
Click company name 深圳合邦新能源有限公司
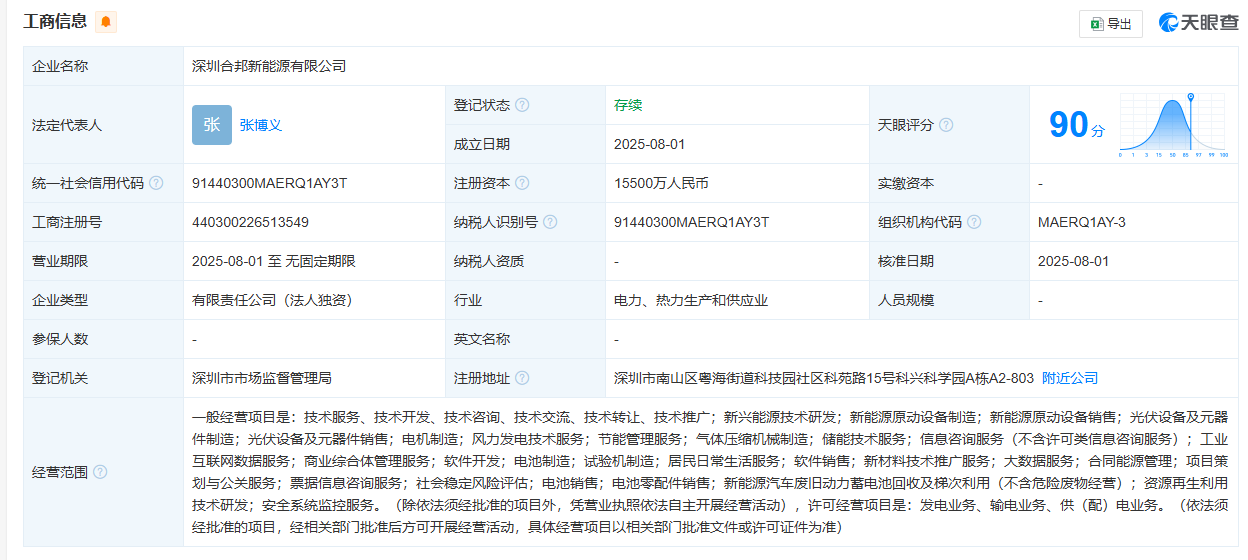[x=269, y=66]
